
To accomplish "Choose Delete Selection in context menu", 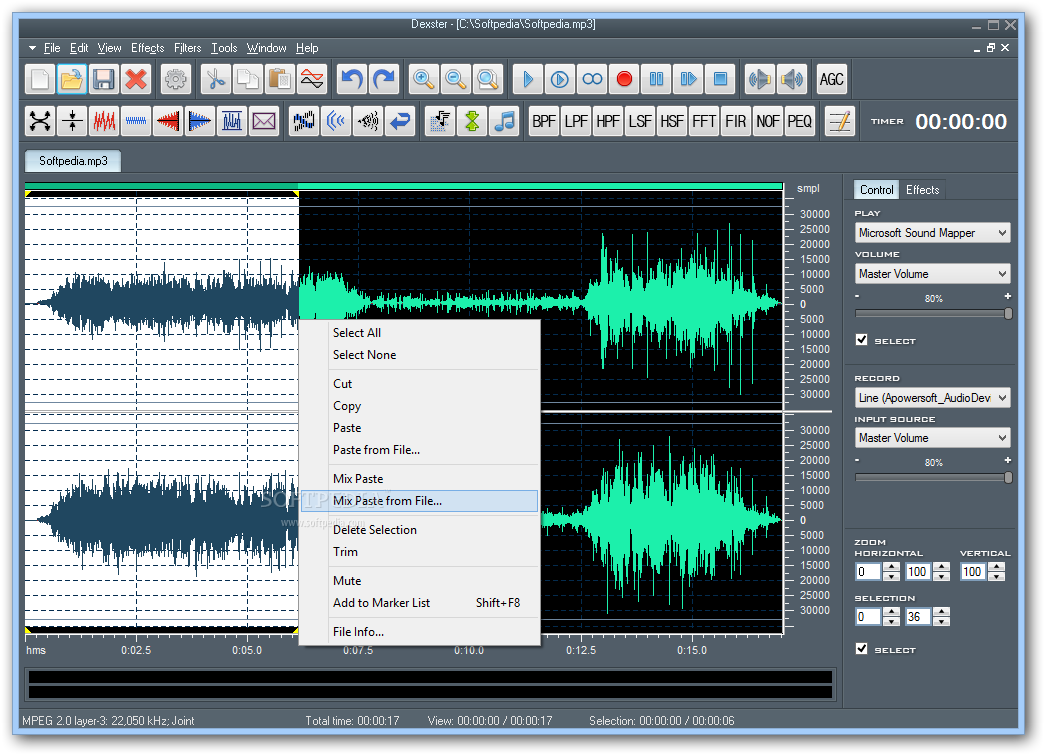I will (x=420, y=530).
